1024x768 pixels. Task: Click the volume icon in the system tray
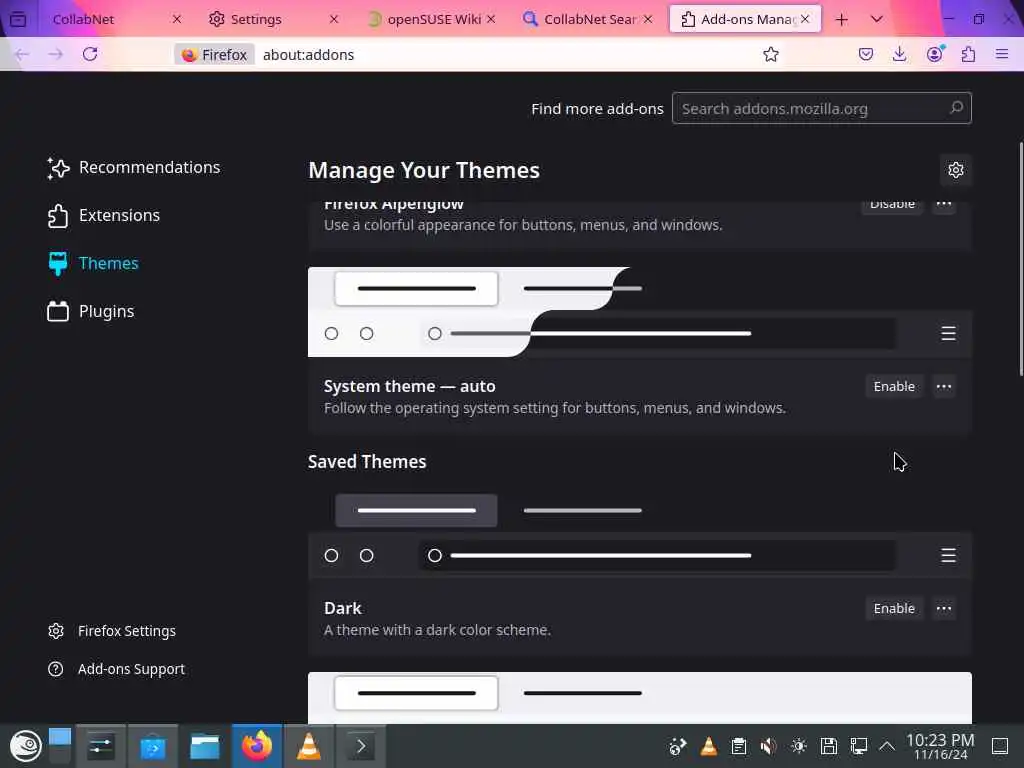[769, 746]
